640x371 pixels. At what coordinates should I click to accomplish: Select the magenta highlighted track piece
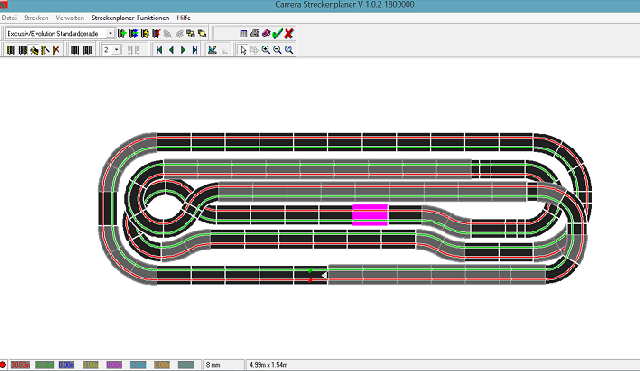(x=370, y=215)
